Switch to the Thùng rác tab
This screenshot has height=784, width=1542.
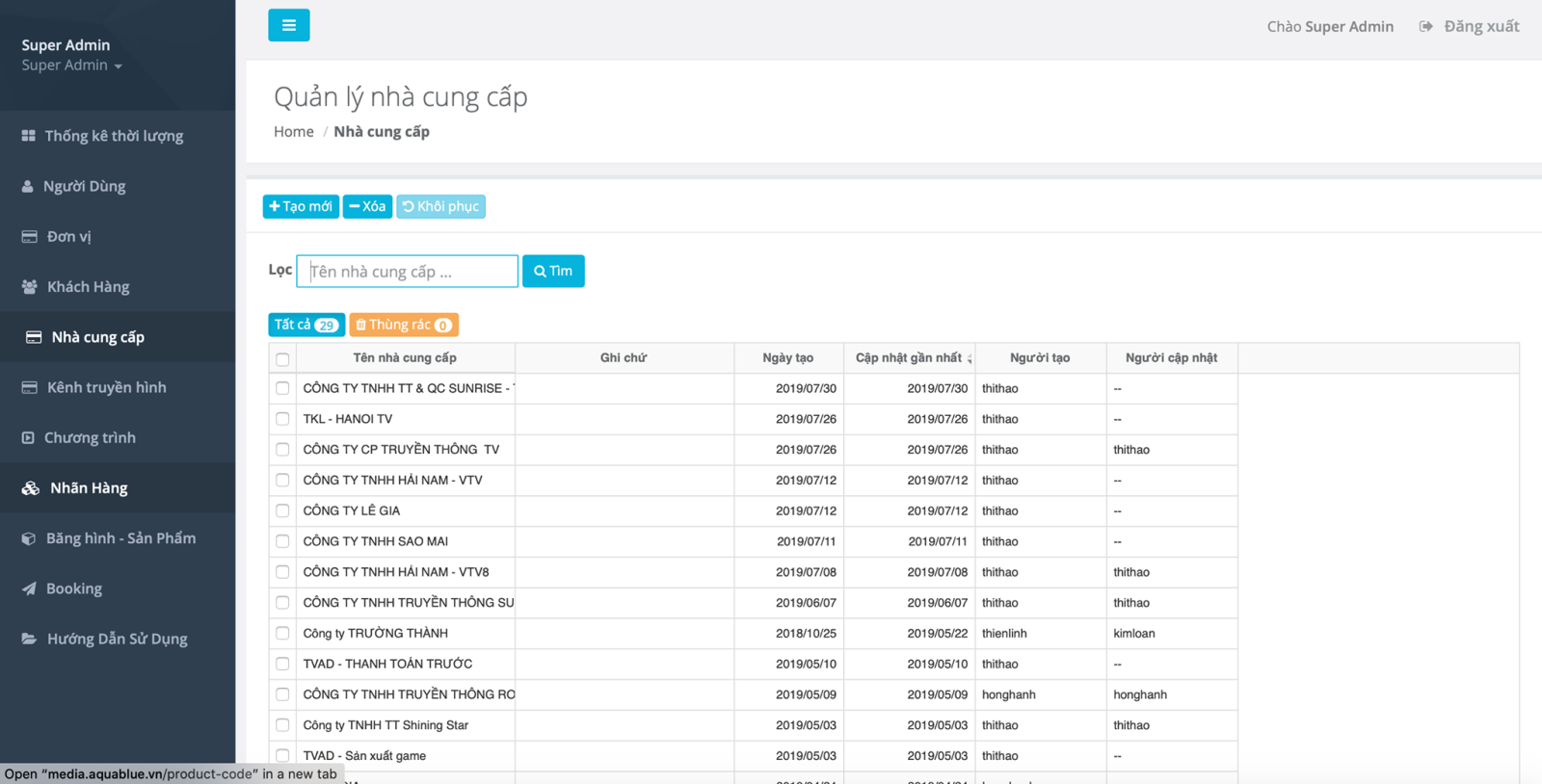point(403,326)
